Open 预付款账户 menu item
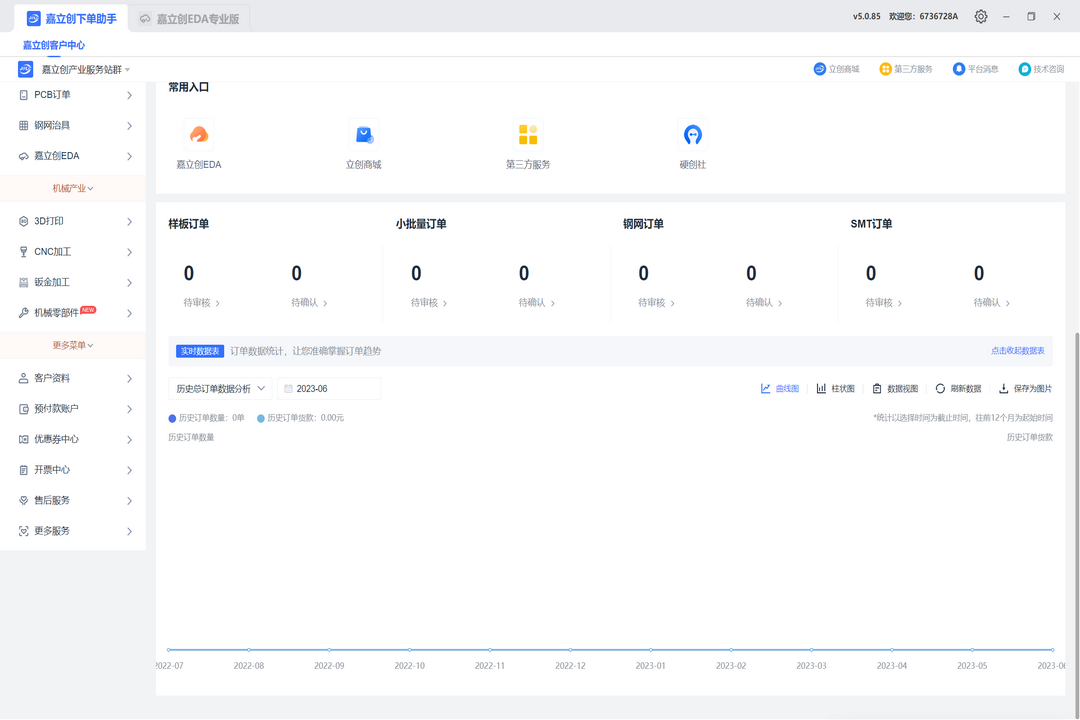The height and width of the screenshot is (720, 1080). [73, 409]
